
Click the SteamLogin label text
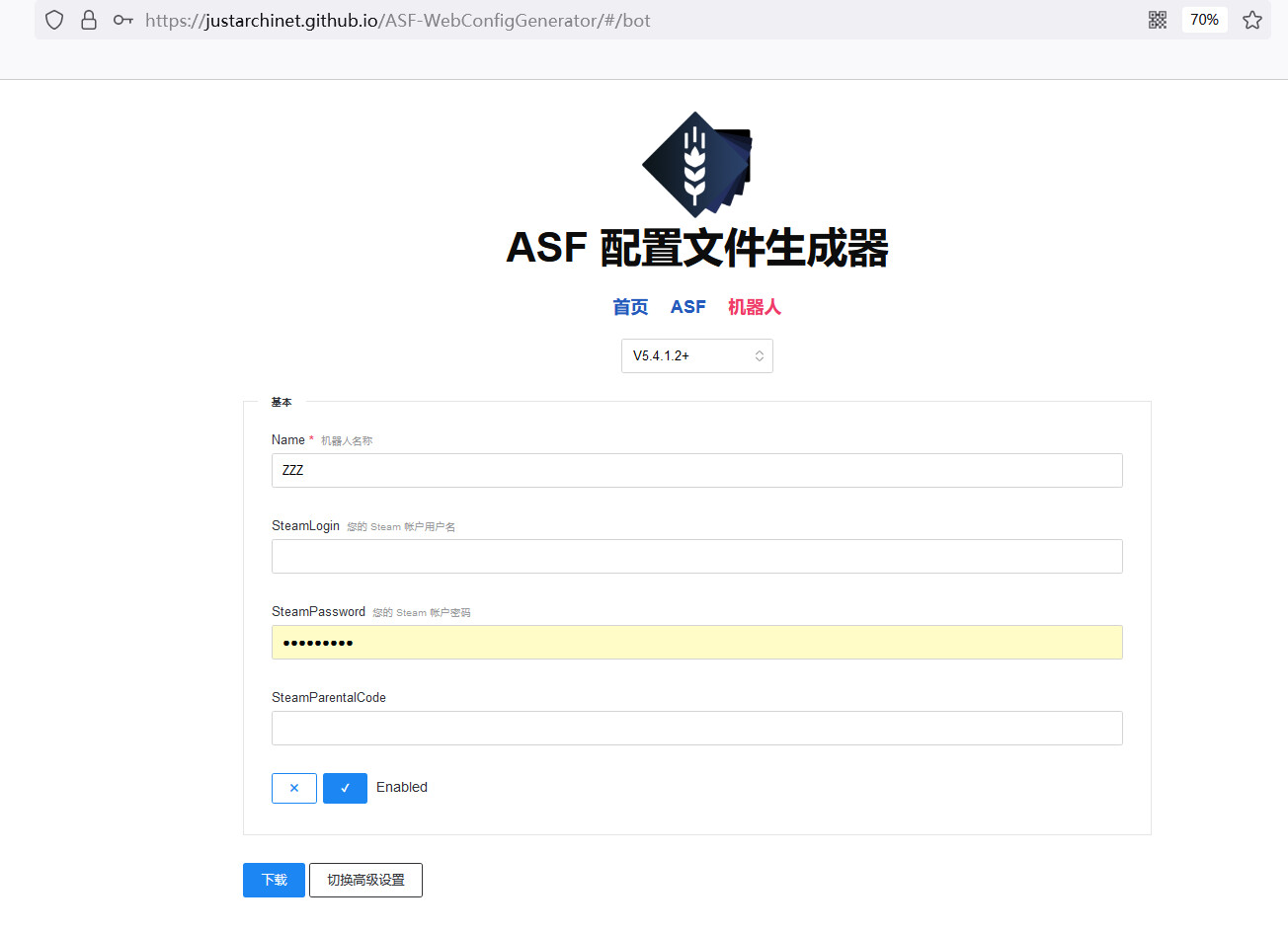coord(305,526)
